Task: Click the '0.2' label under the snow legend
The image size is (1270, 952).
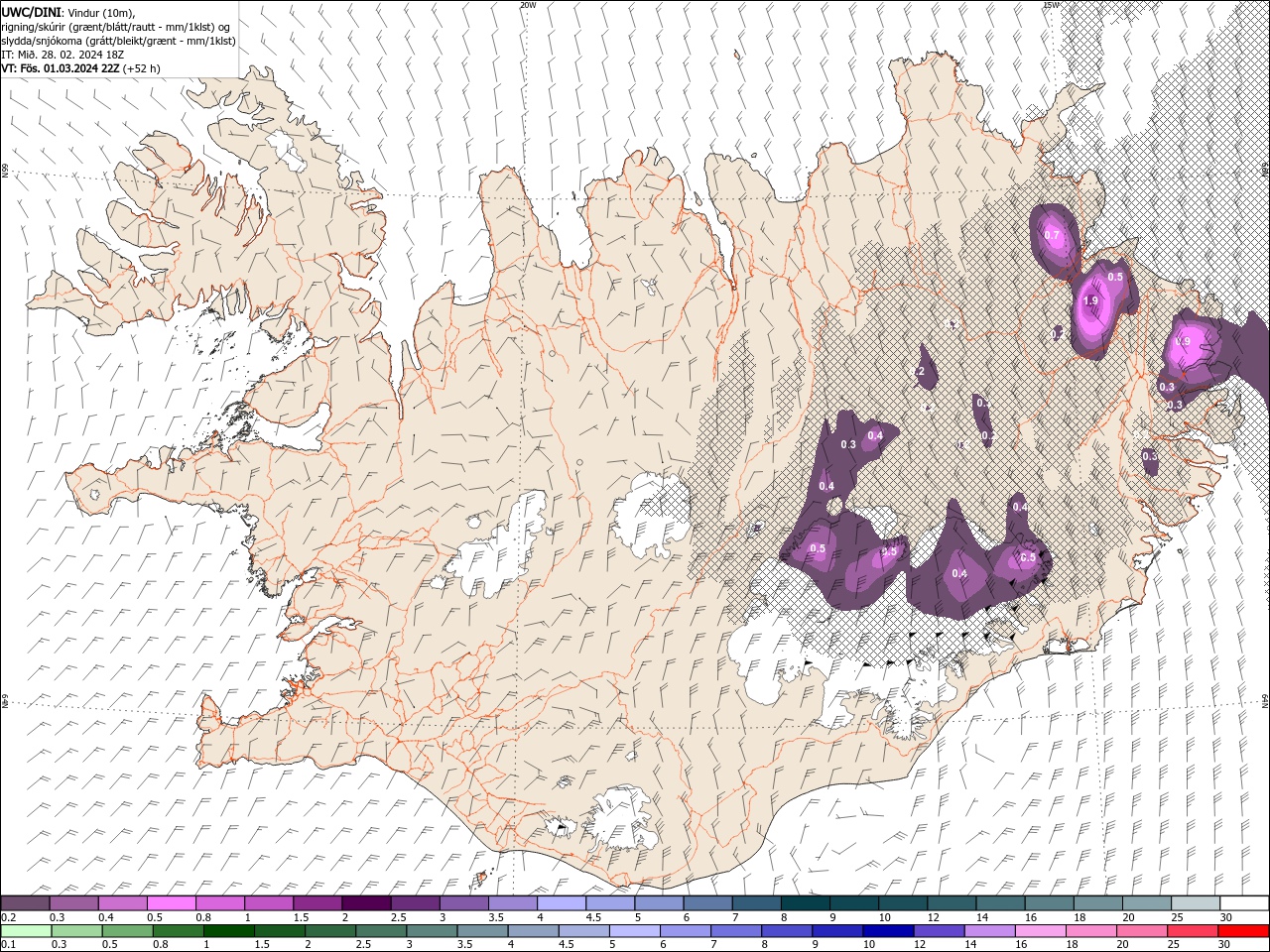Action: (8, 917)
